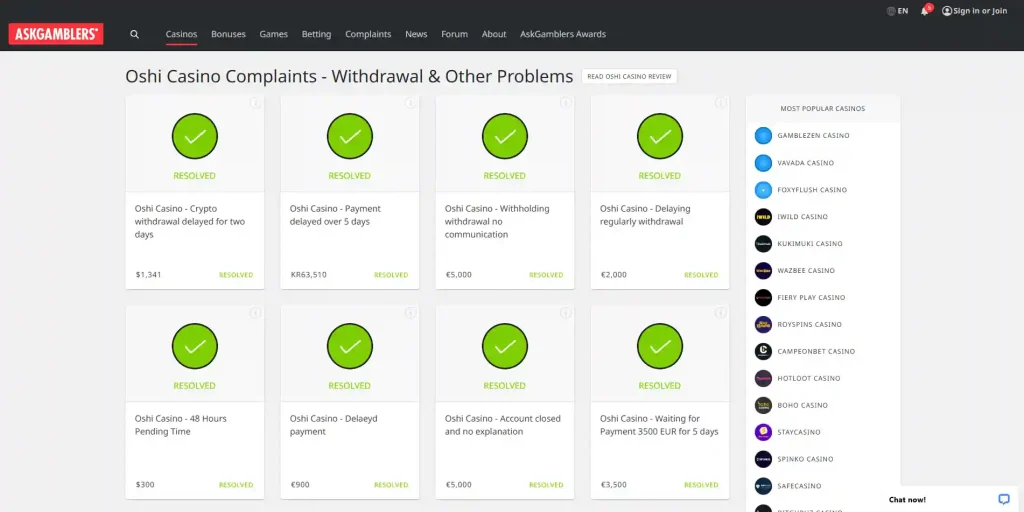
Task: Open Boho Casino in popular list
Action: point(803,406)
